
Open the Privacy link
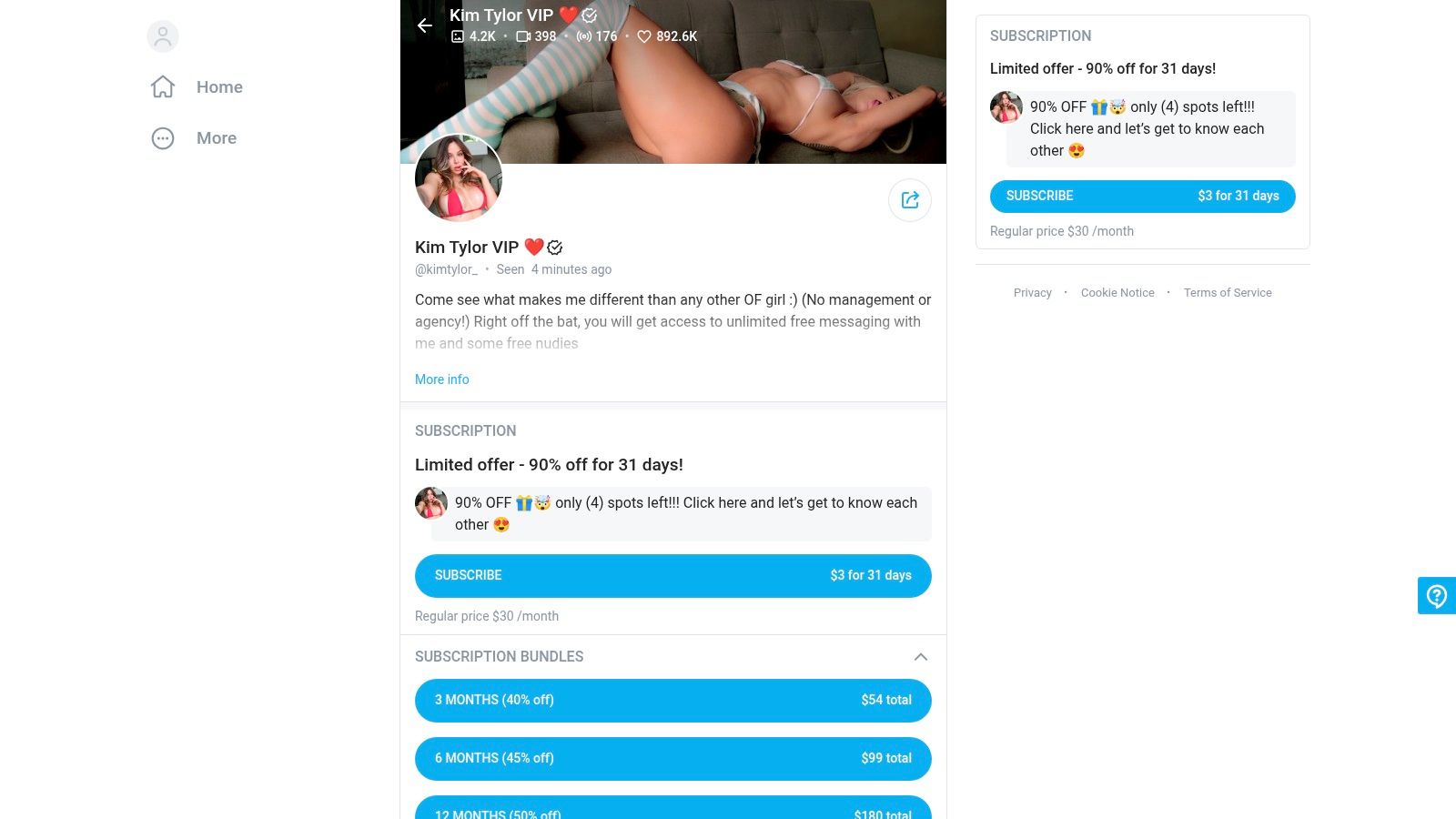coord(1033,293)
